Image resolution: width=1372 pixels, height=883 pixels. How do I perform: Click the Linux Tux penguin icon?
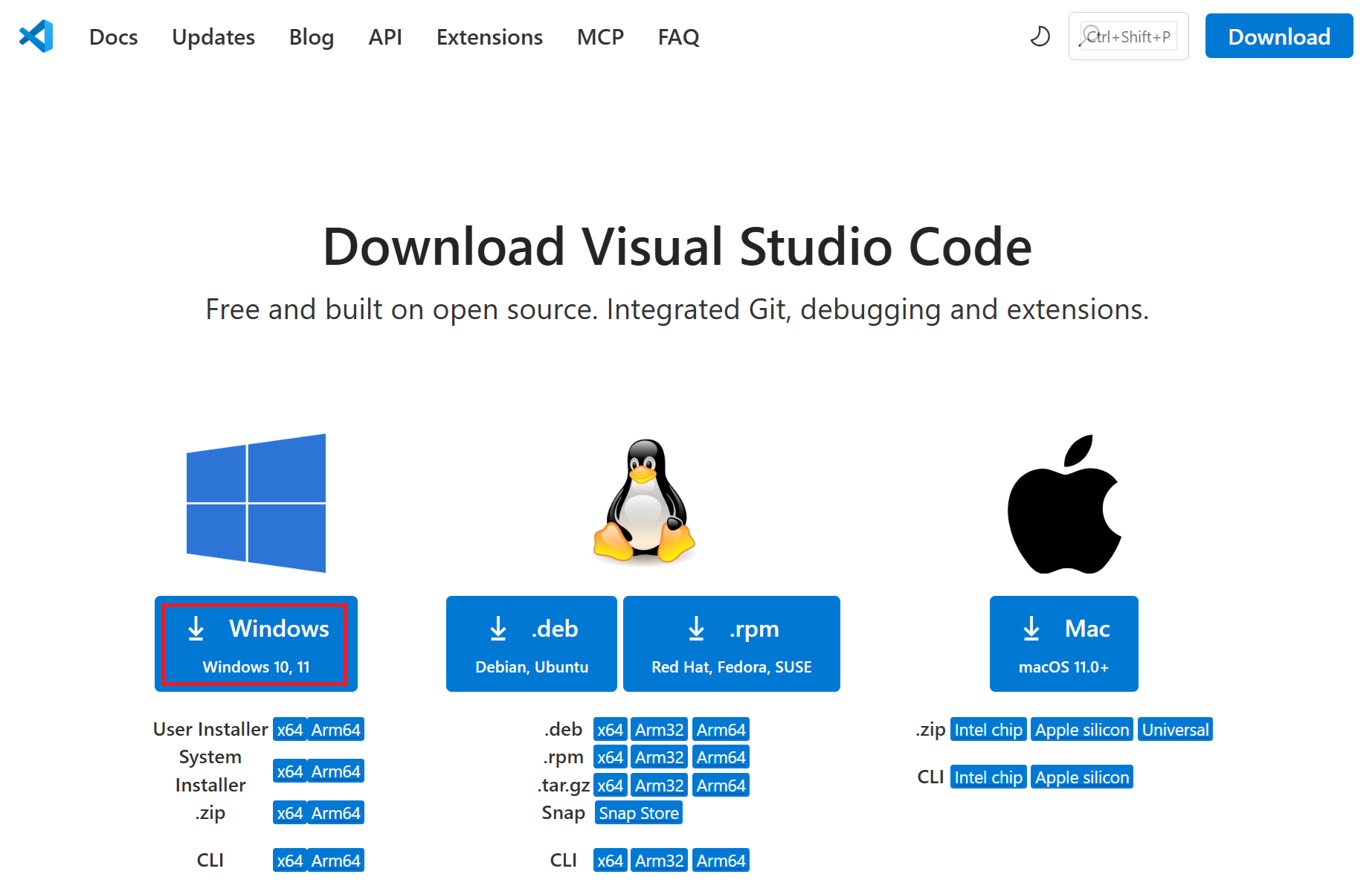tap(644, 501)
